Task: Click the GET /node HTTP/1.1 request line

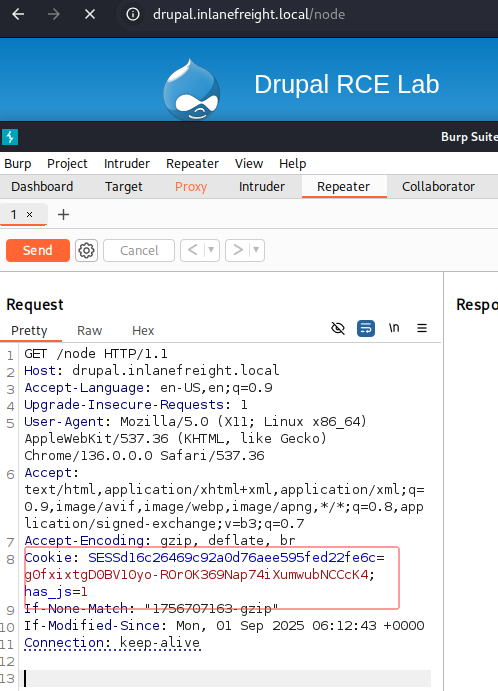Action: (x=96, y=353)
